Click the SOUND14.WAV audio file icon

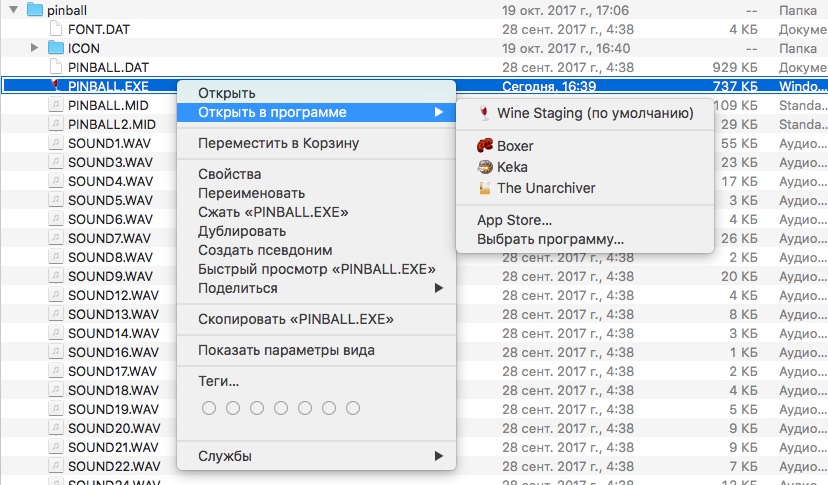click(x=55, y=333)
